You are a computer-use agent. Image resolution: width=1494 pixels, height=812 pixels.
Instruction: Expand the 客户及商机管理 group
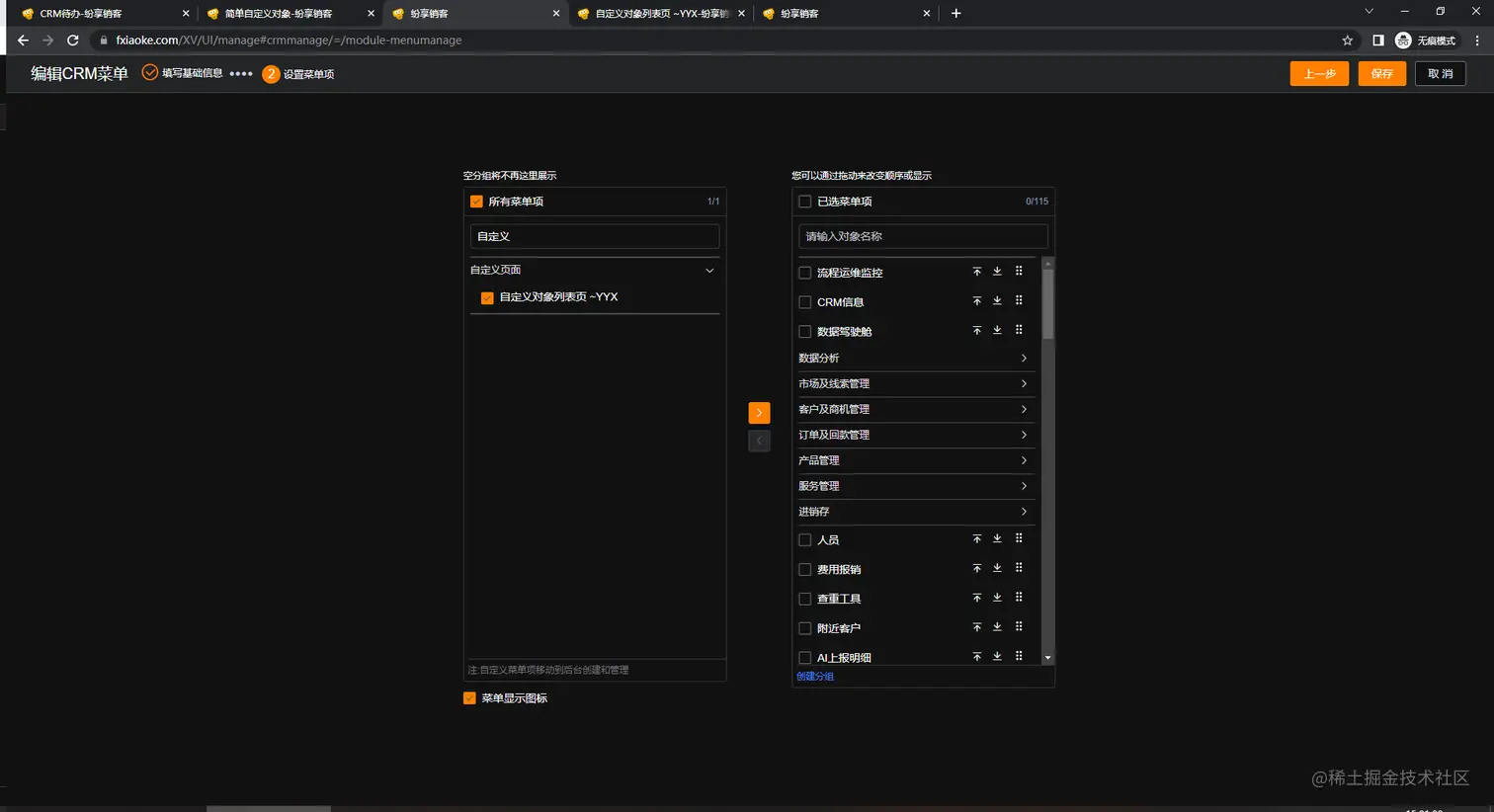click(1024, 409)
